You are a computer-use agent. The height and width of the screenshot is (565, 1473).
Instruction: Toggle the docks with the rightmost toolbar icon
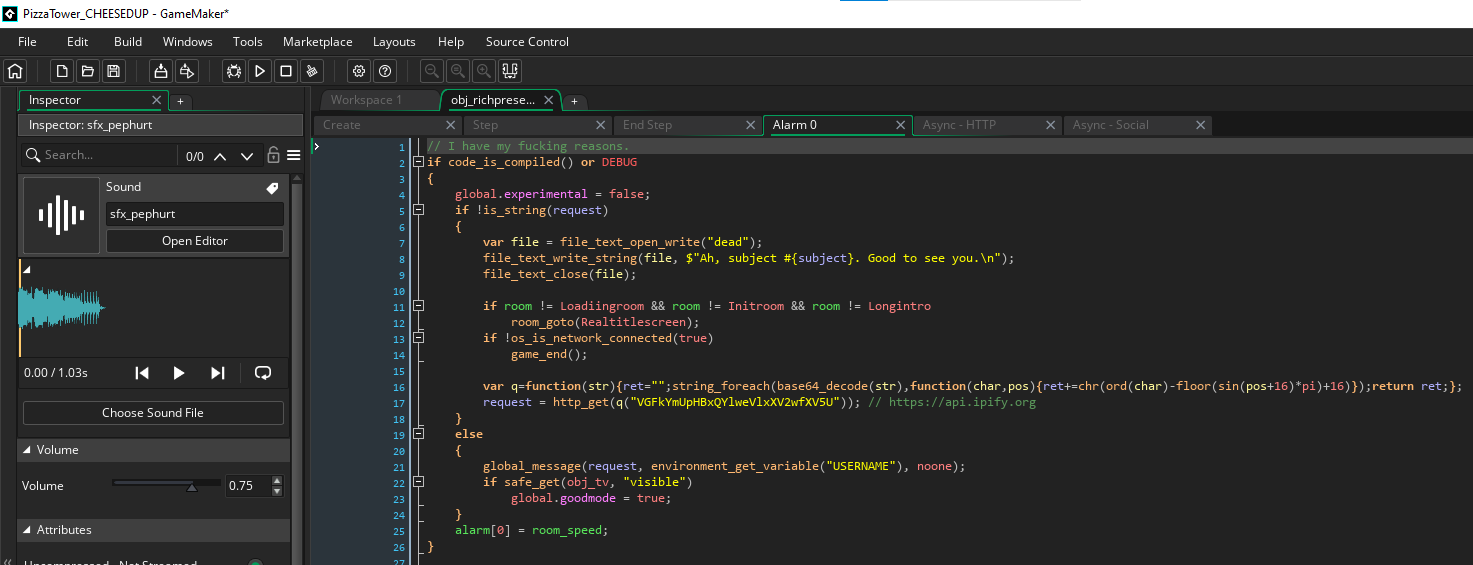(510, 71)
